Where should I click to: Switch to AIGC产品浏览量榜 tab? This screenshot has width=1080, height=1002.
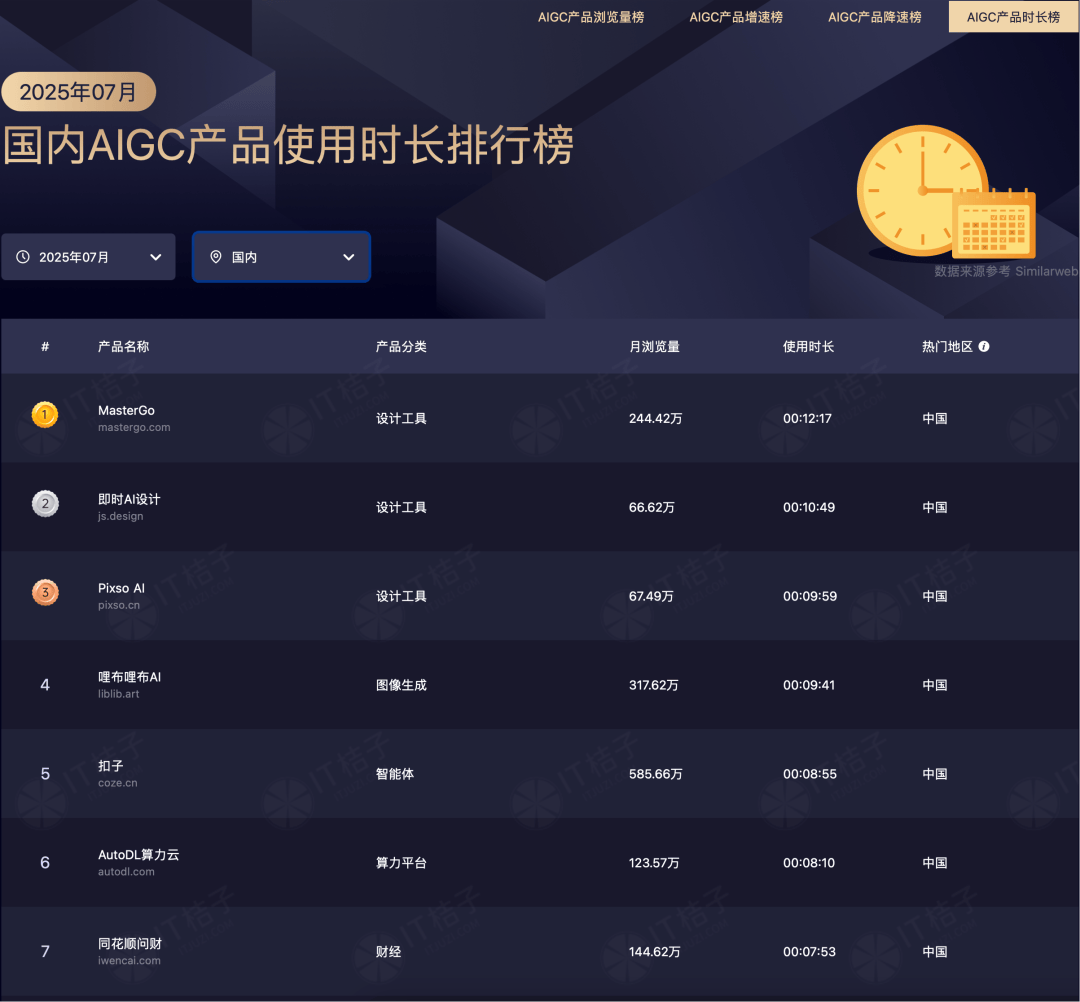point(591,17)
